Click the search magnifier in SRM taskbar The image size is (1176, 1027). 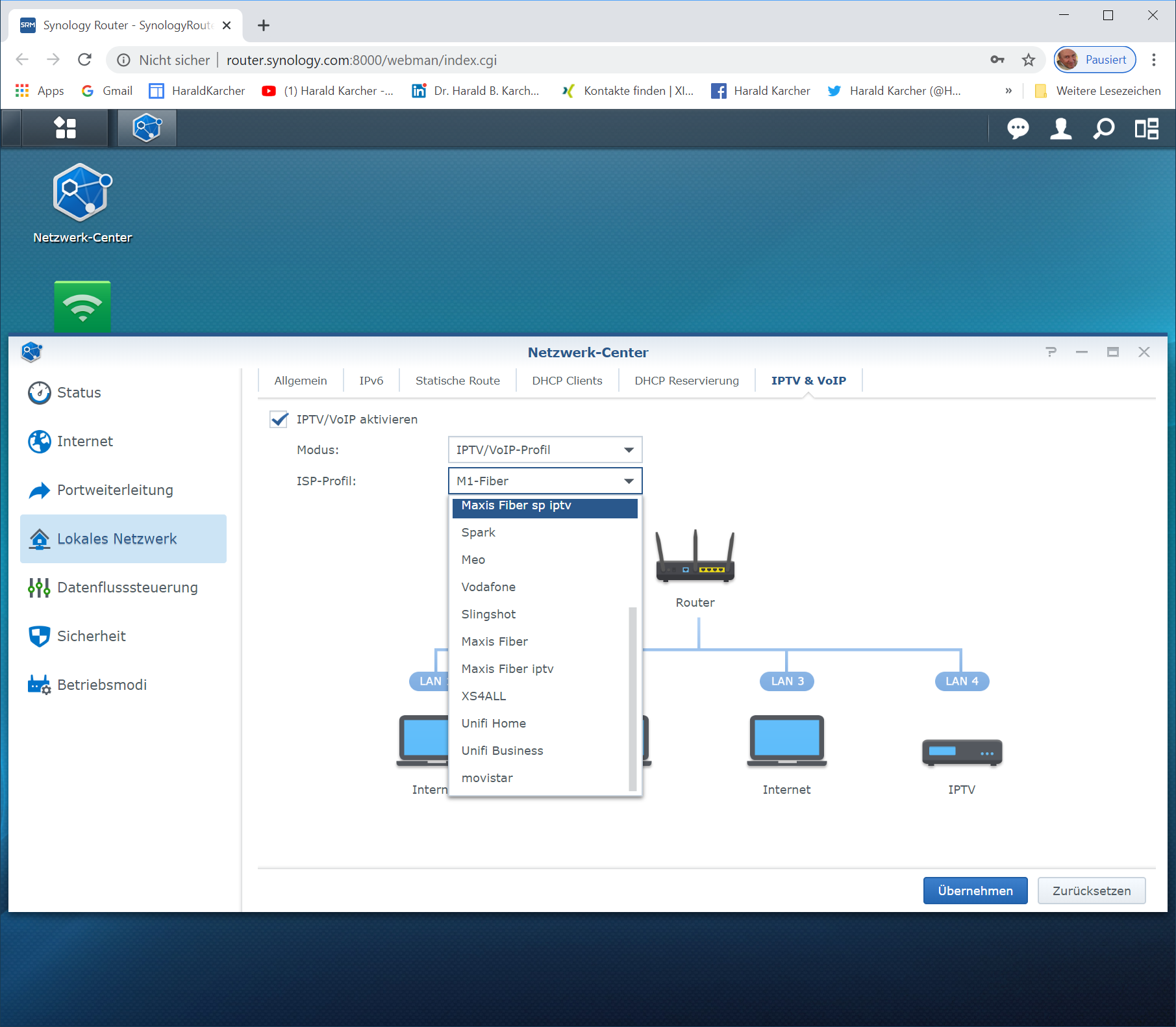1103,129
